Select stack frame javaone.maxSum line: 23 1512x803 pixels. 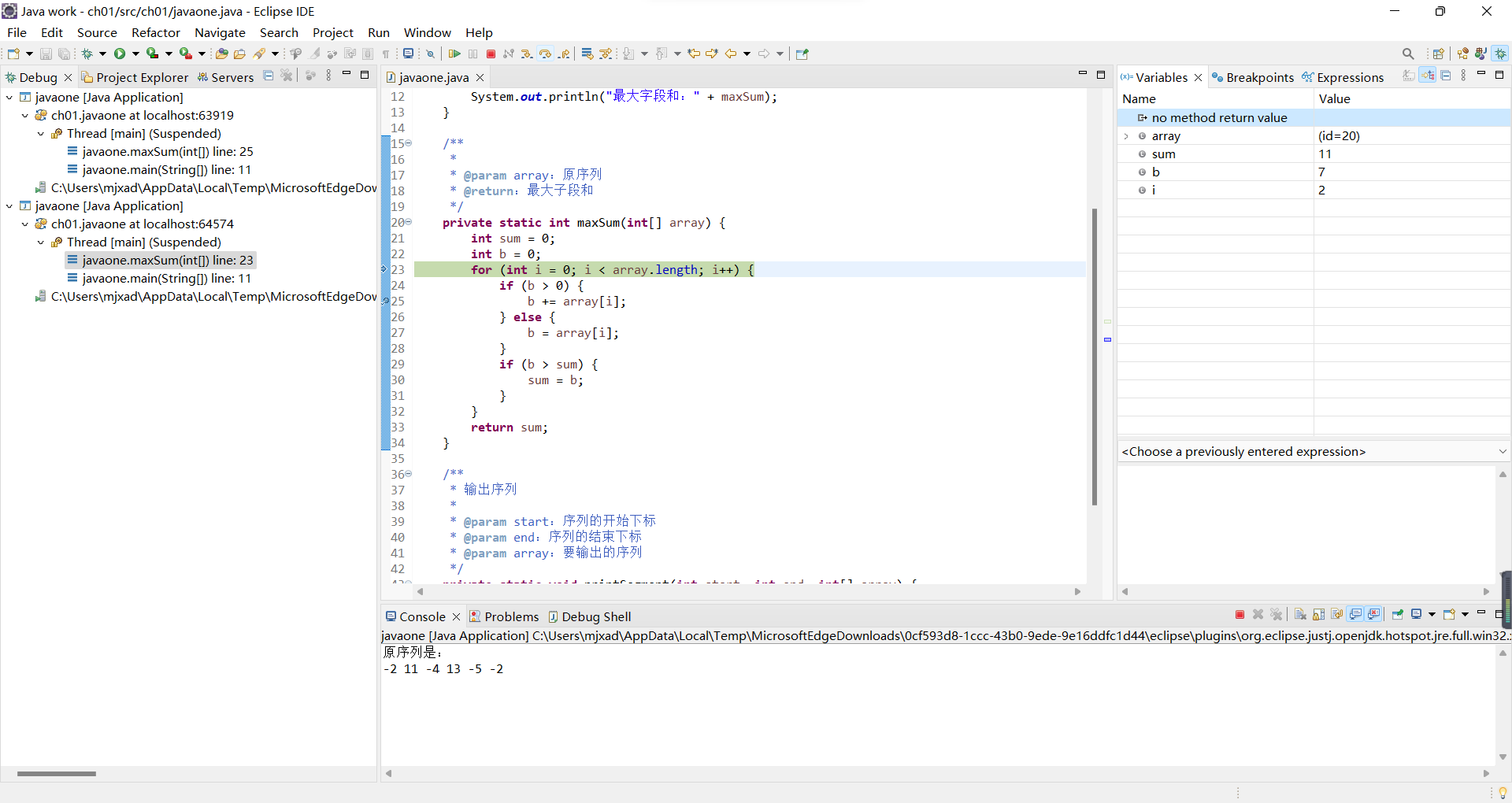160,261
